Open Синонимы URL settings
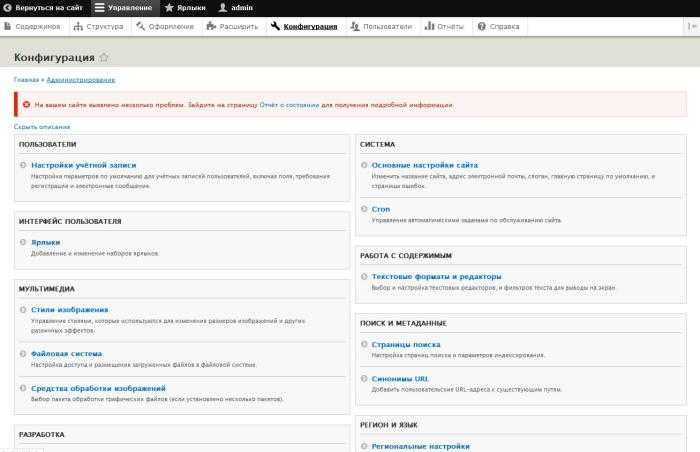 tap(400, 379)
